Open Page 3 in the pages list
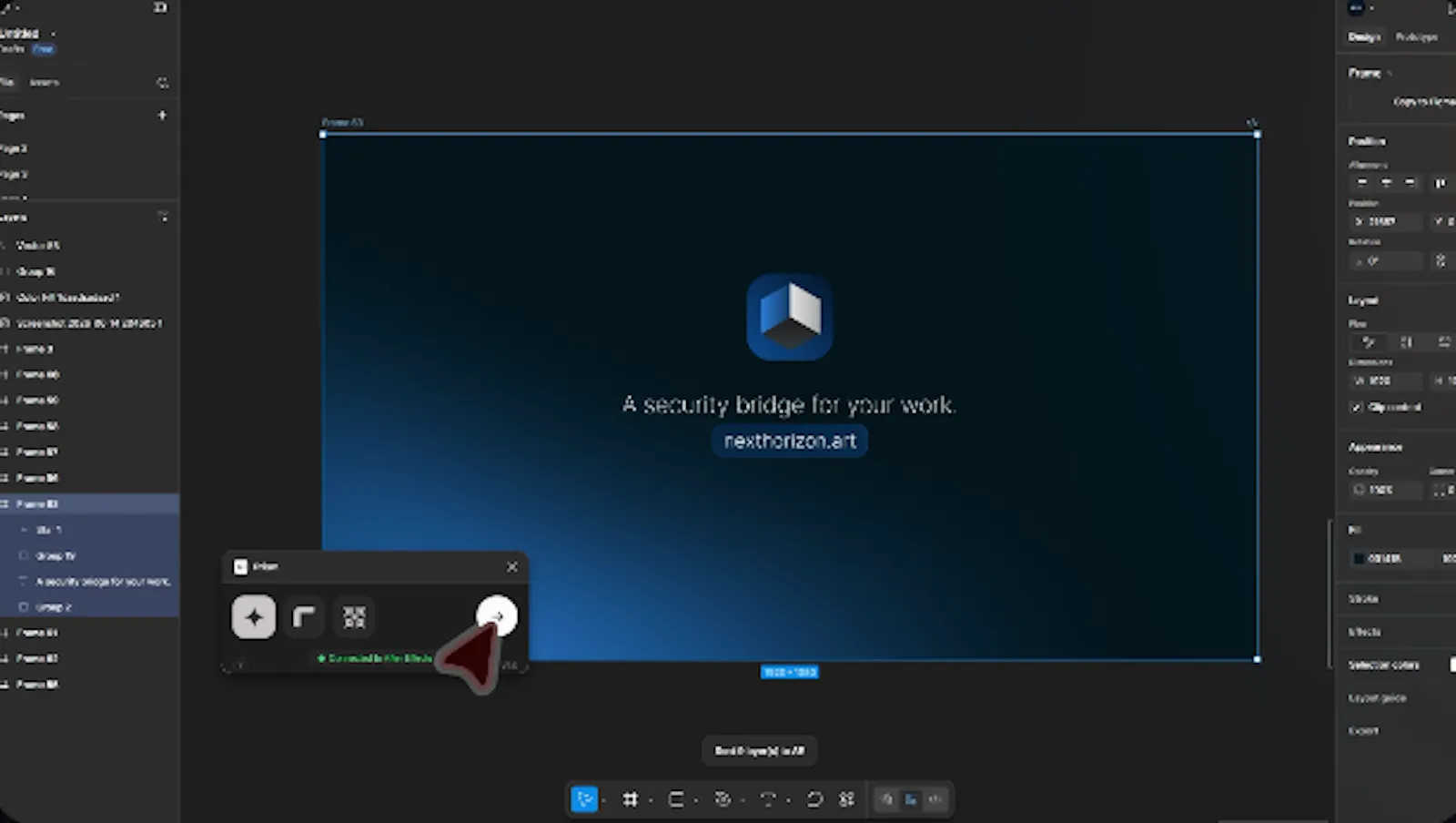1456x823 pixels. coord(14,174)
